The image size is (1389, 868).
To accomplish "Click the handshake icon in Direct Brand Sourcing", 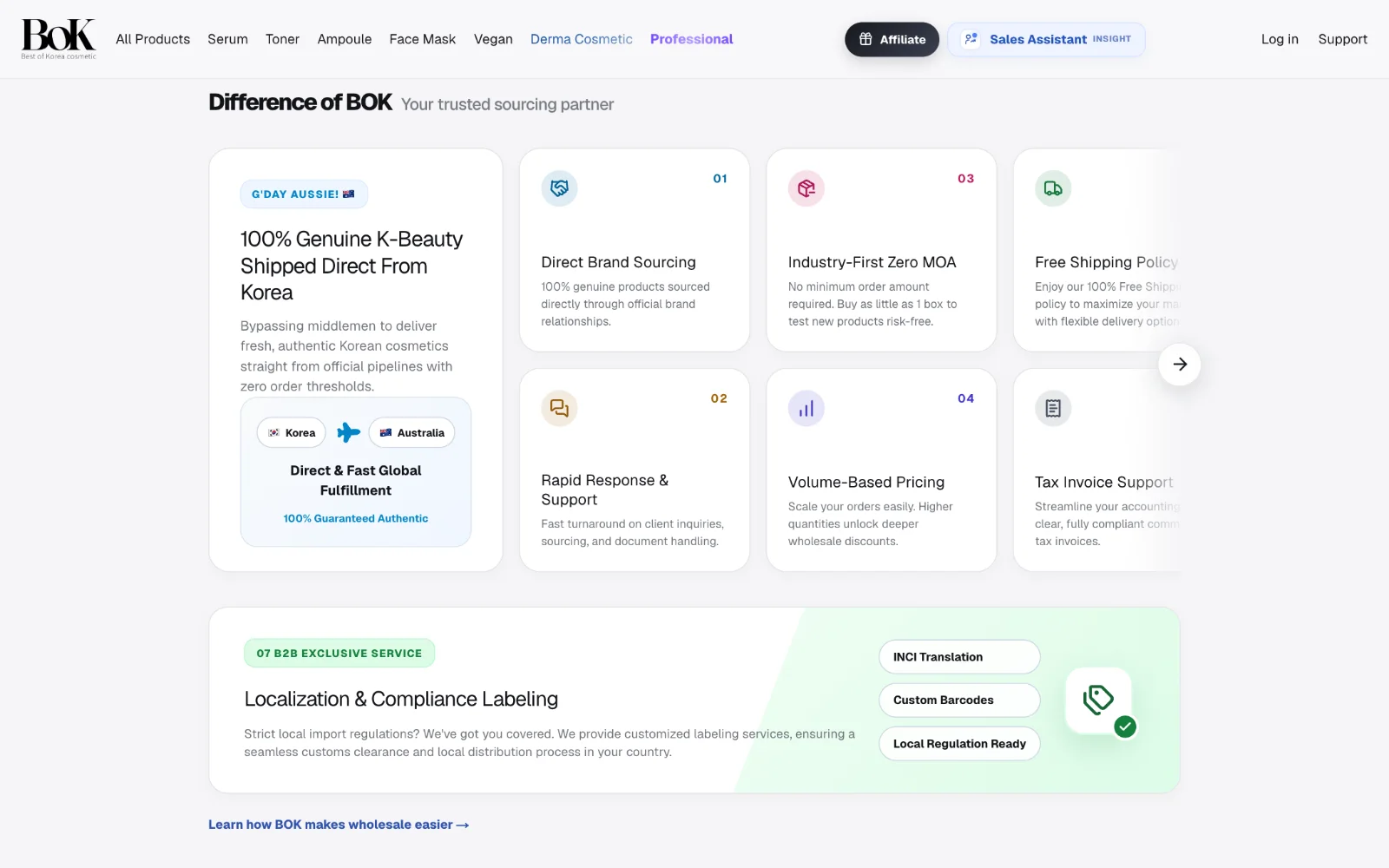I will (x=559, y=187).
